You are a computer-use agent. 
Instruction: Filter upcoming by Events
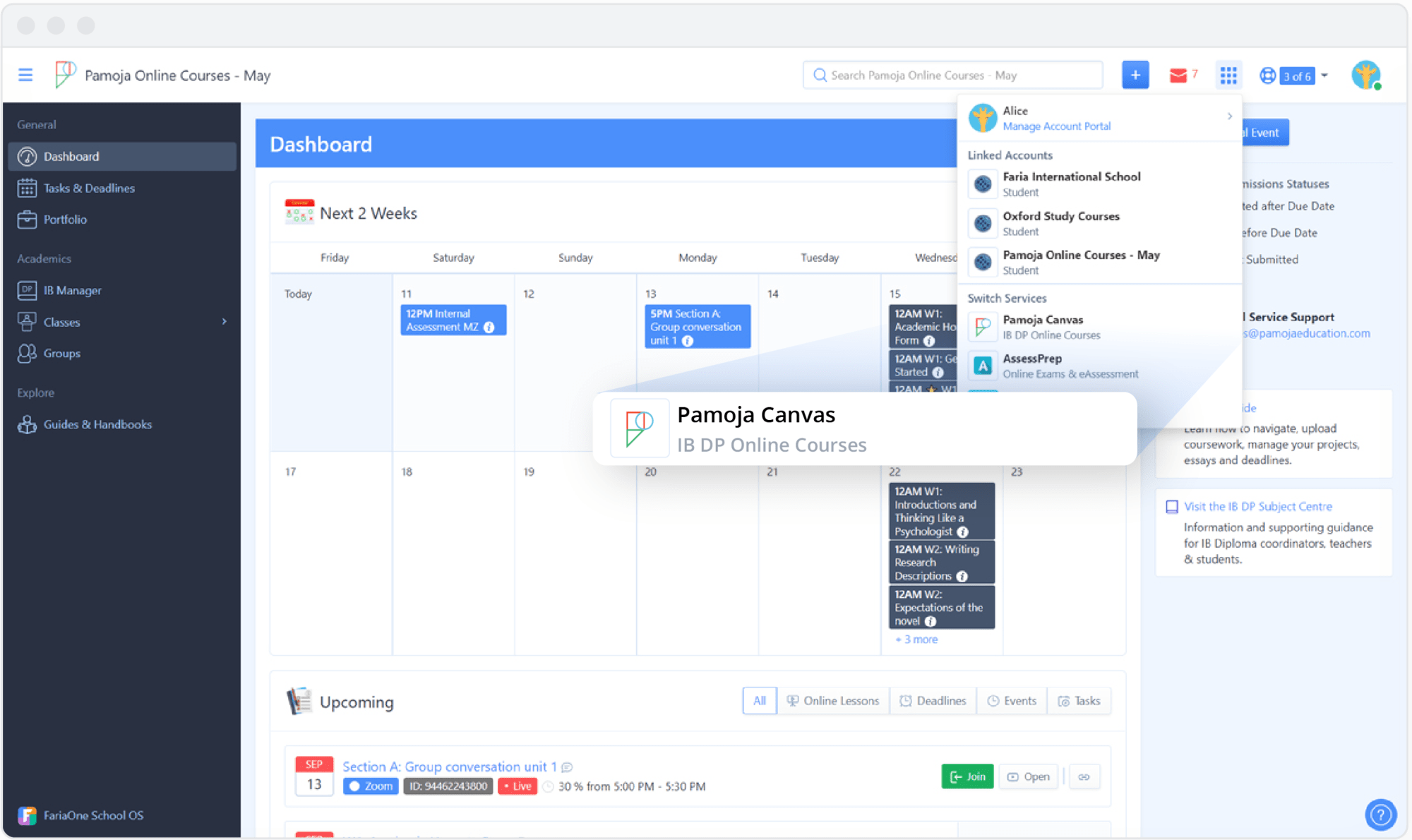[1012, 701]
